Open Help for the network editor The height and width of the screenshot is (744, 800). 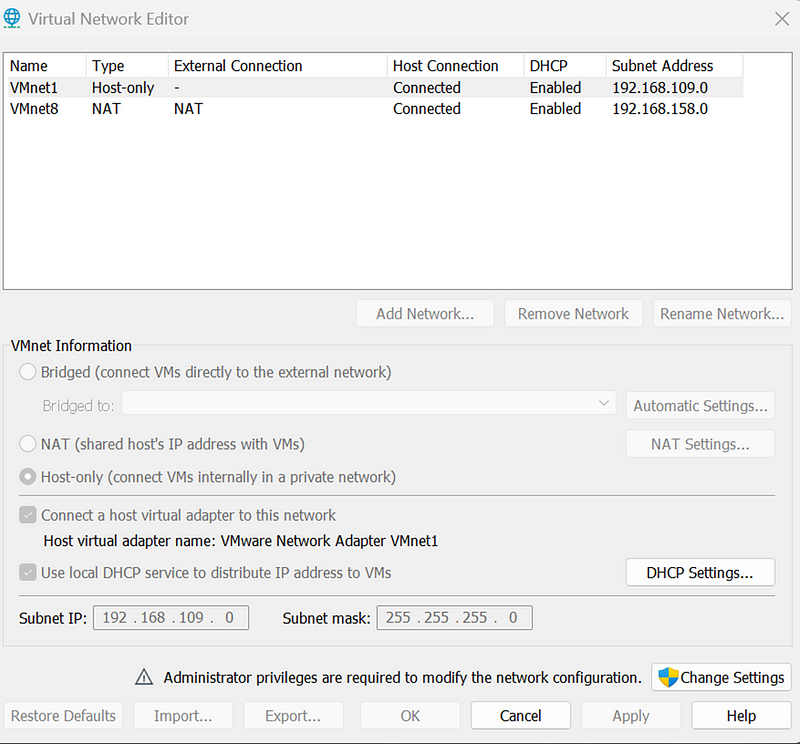pyautogui.click(x=741, y=715)
